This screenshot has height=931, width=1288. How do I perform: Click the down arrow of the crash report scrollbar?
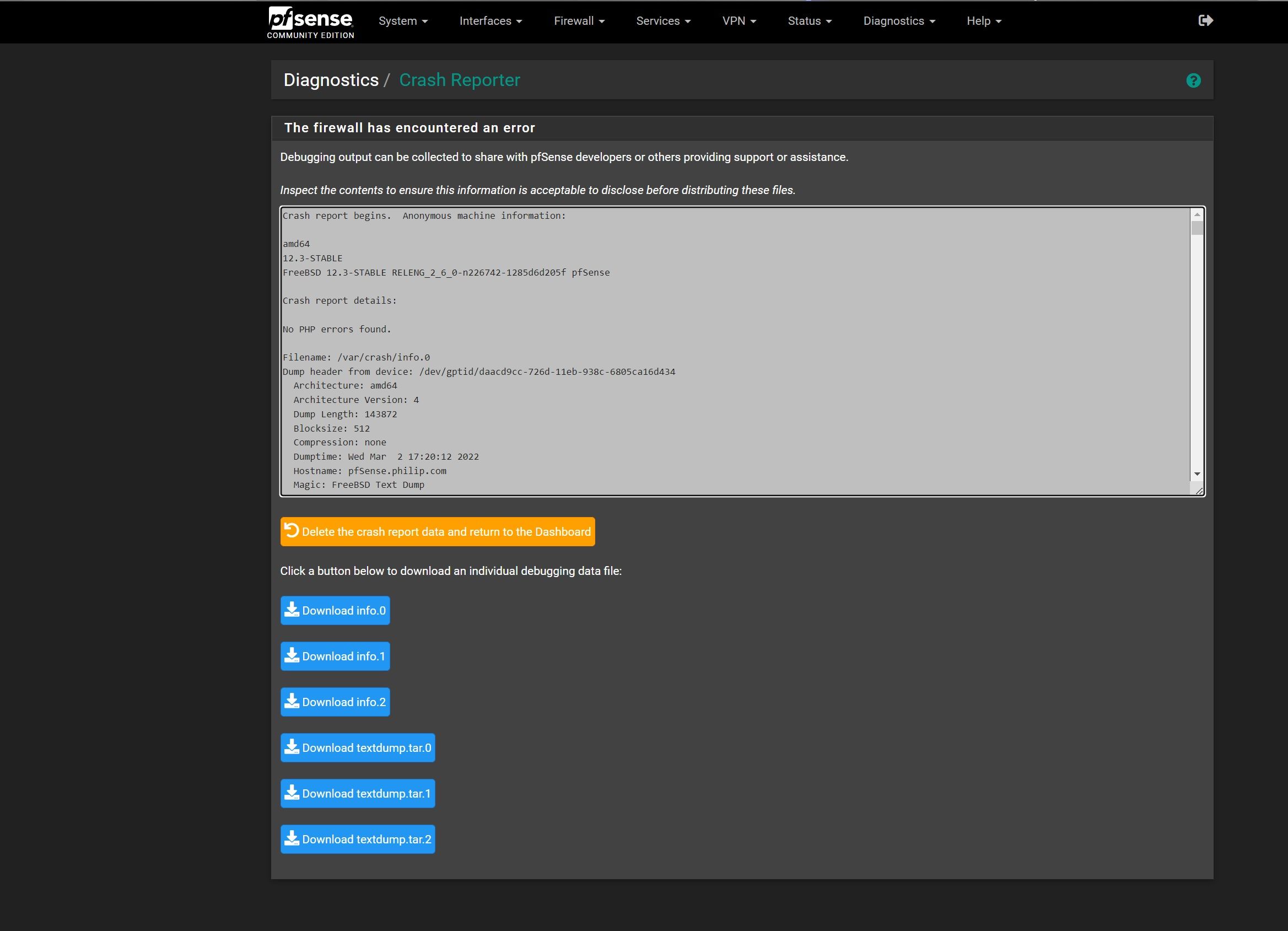click(x=1198, y=473)
